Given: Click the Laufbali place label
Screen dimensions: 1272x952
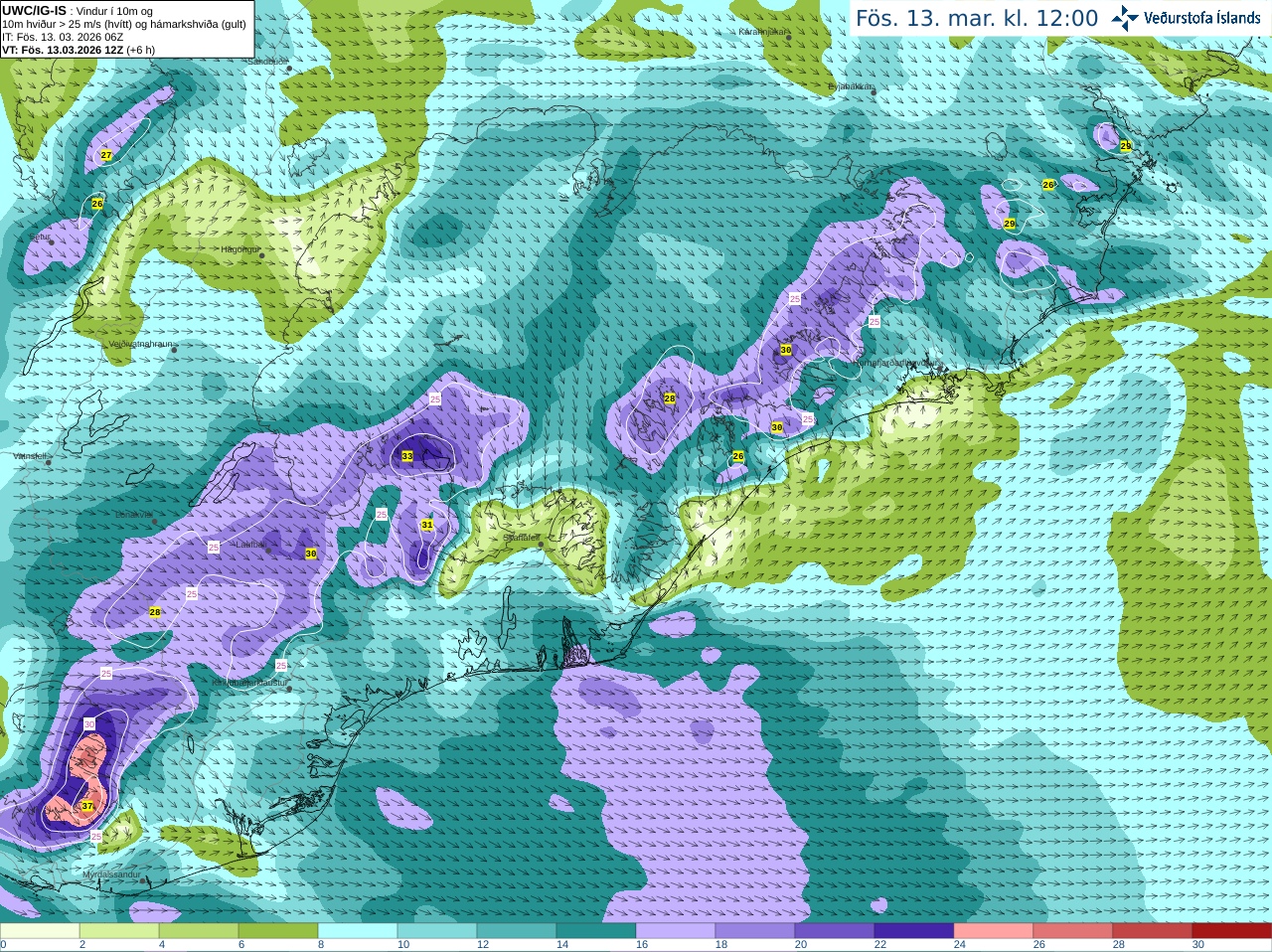Looking at the screenshot, I should (x=249, y=545).
